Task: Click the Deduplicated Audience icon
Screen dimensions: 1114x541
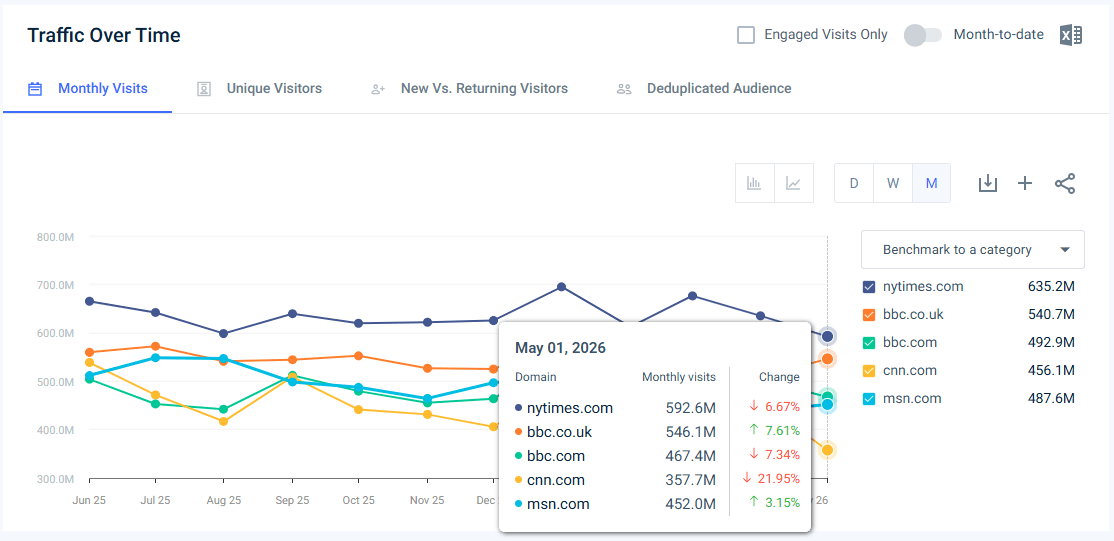Action: (624, 89)
